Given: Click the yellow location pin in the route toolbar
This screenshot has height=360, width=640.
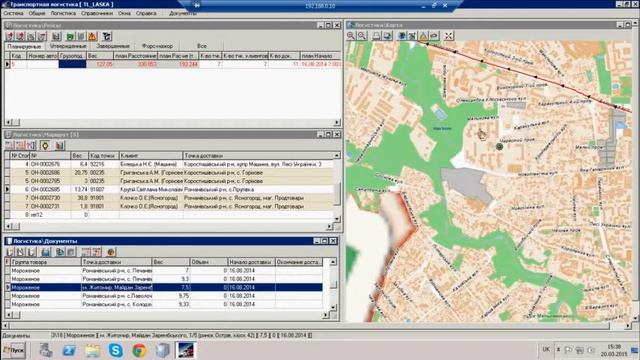Looking at the screenshot, I should 45,145.
